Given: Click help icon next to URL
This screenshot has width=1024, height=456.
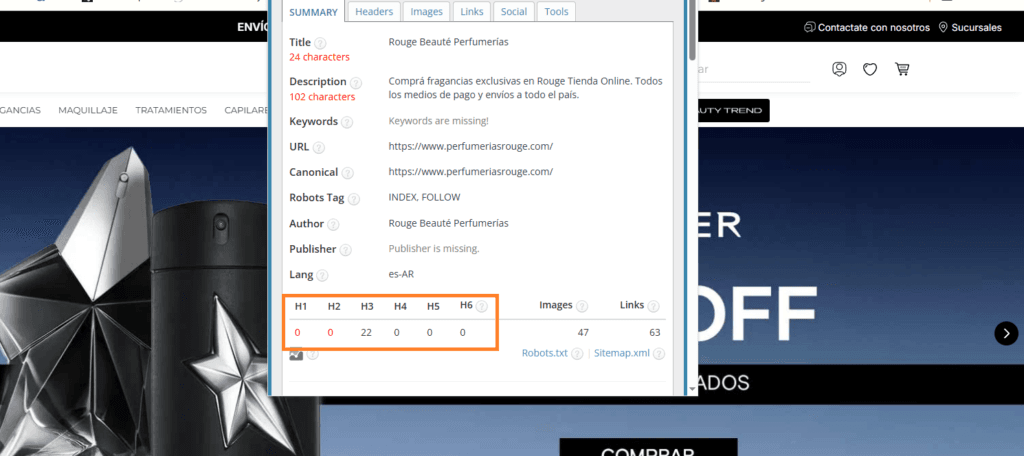Looking at the screenshot, I should coord(319,148).
